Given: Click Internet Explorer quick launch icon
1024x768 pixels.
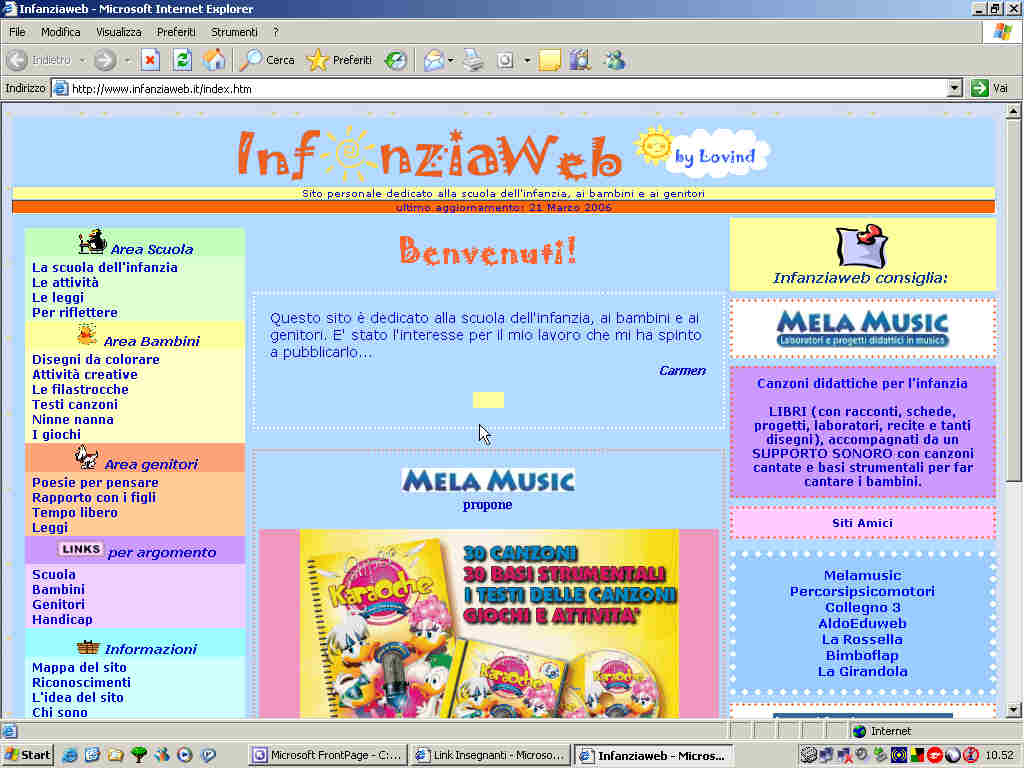Looking at the screenshot, I should coord(69,755).
